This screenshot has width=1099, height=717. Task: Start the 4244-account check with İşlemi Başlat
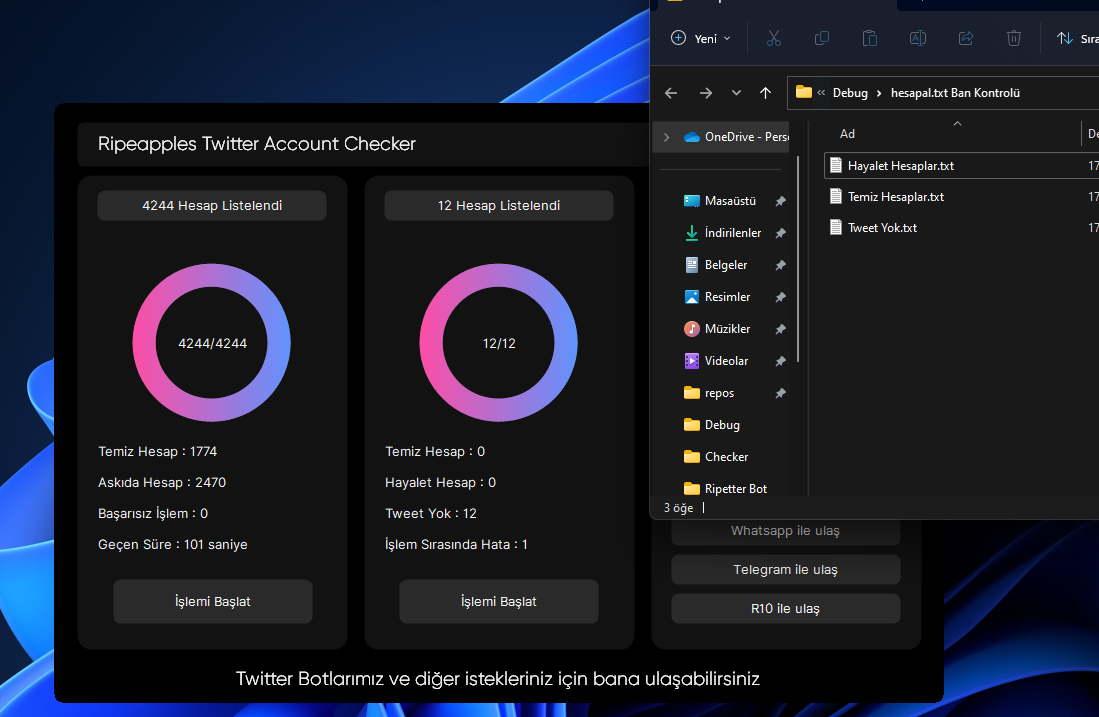point(212,601)
